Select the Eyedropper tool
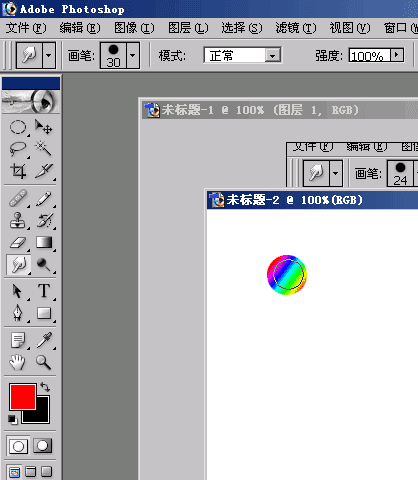 (44, 340)
